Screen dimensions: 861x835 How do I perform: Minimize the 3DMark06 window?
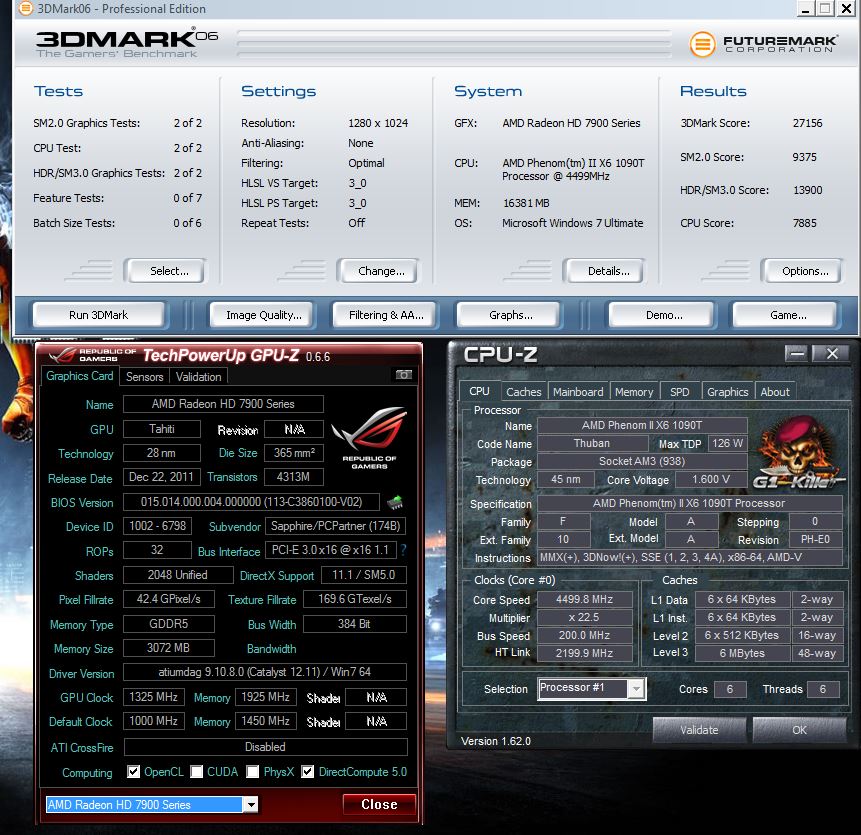(x=805, y=9)
